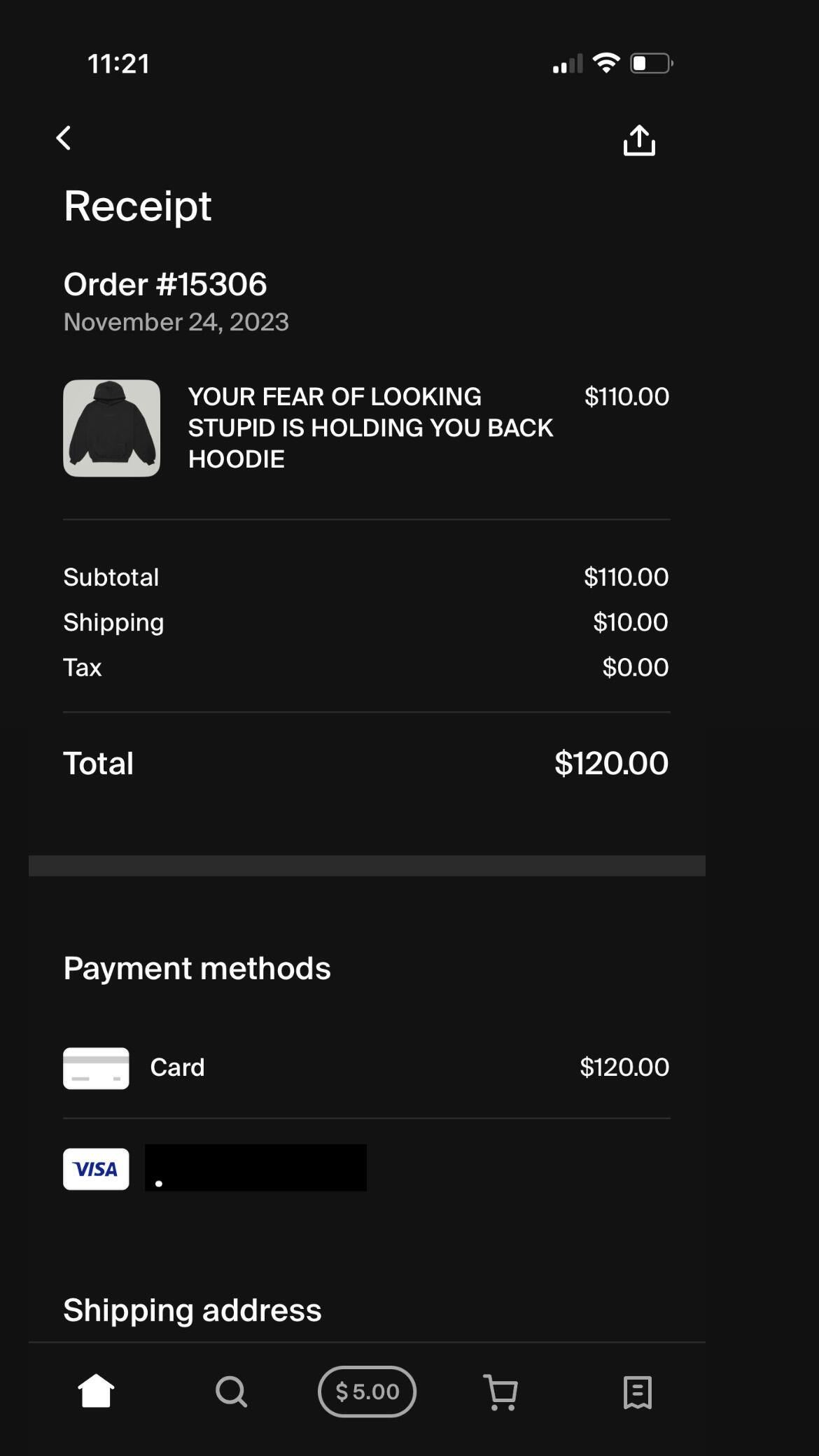Image resolution: width=819 pixels, height=1456 pixels.
Task: Tap the redacted Visa card number
Action: pyautogui.click(x=255, y=1168)
